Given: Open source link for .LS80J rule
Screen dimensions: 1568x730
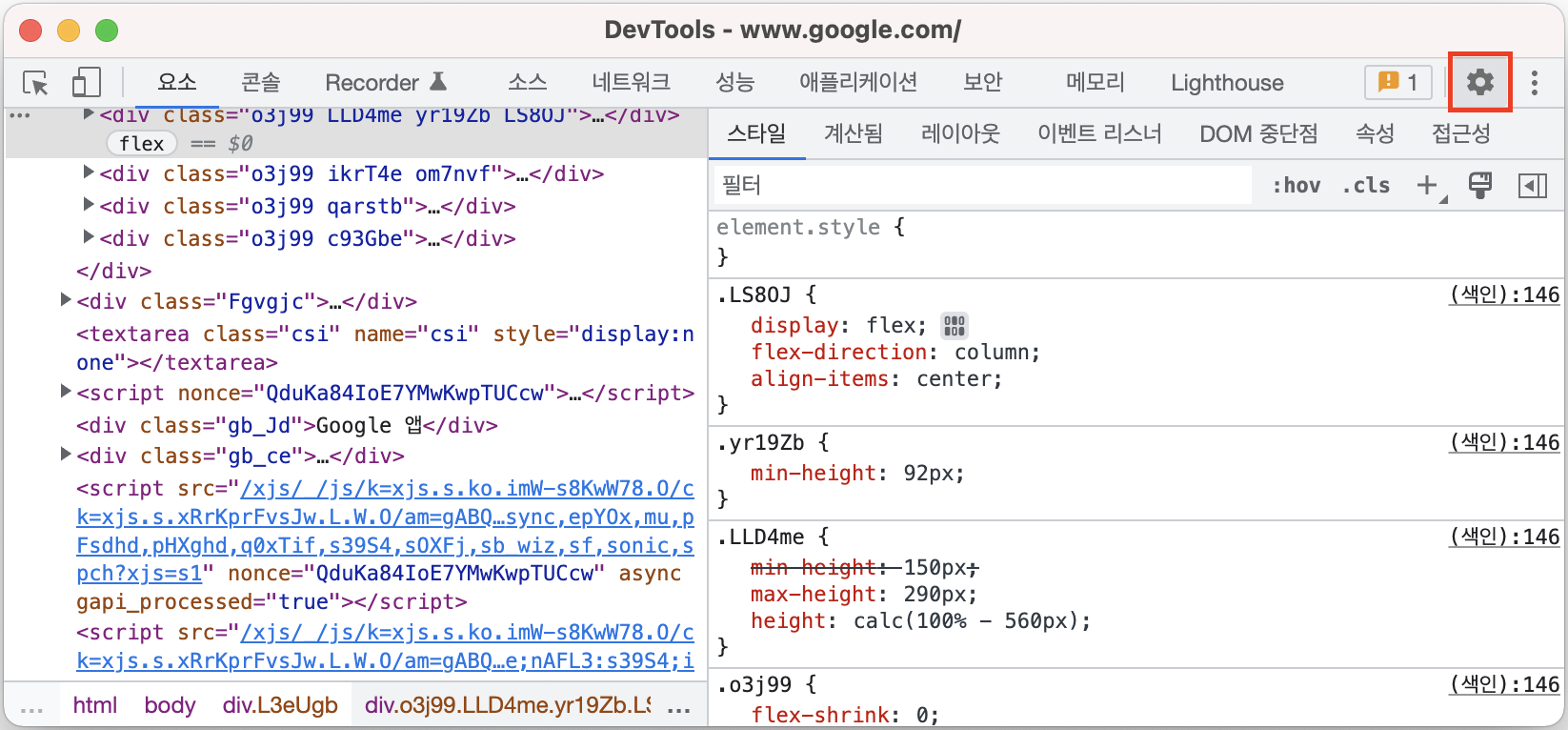Looking at the screenshot, I should (x=1504, y=294).
